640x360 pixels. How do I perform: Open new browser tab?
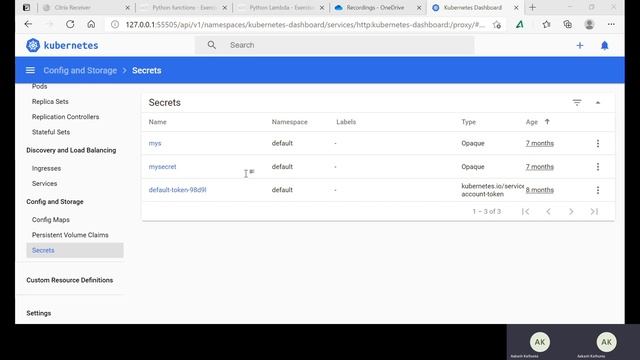[532, 7]
